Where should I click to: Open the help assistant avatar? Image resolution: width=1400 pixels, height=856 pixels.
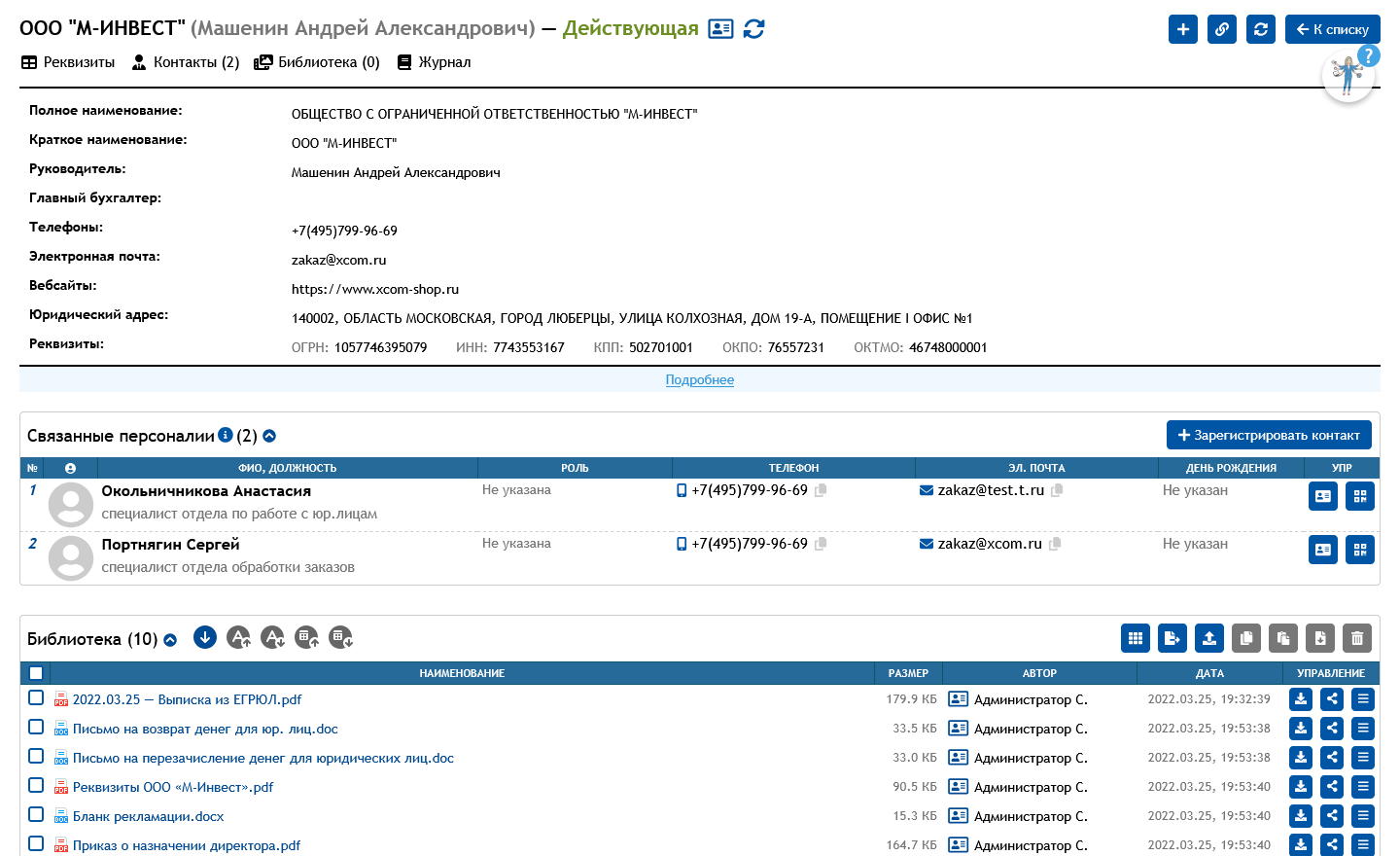[1347, 75]
